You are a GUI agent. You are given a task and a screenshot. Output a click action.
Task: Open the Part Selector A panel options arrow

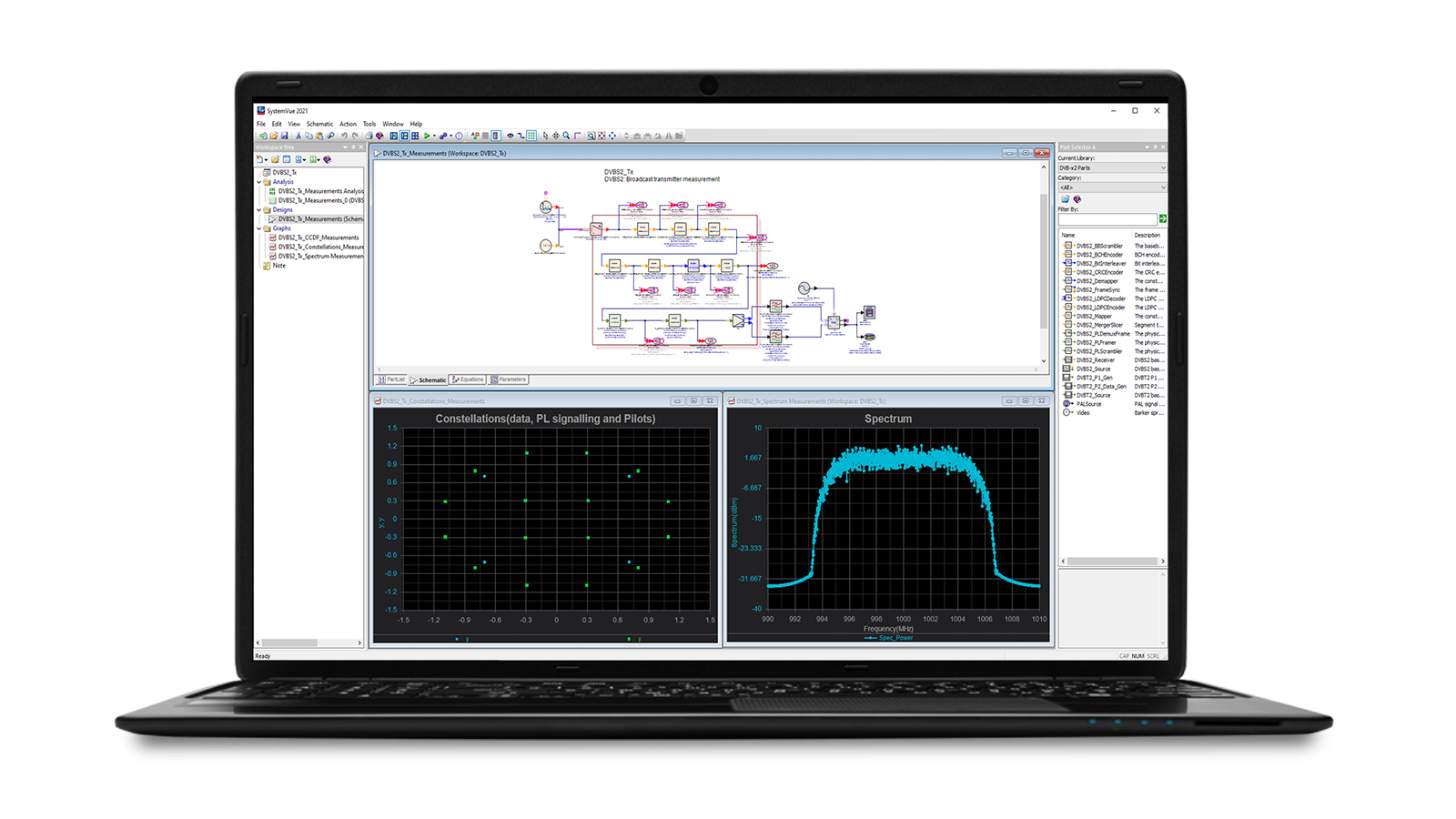coord(1147,147)
